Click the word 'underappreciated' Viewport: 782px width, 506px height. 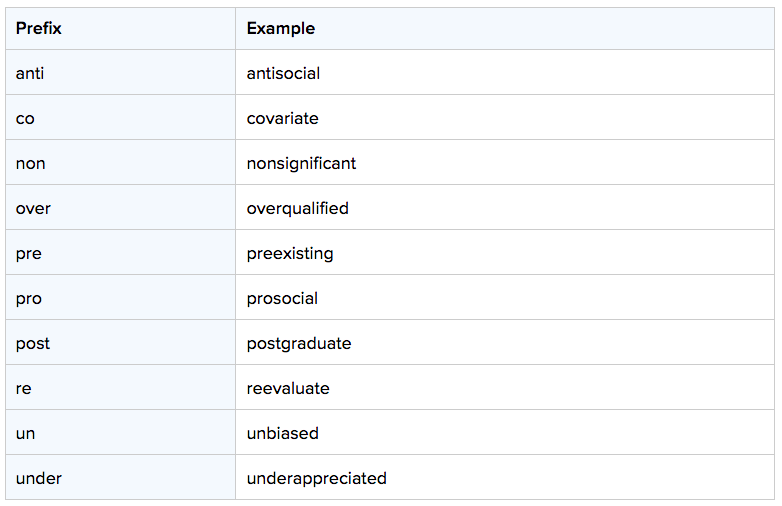click(x=317, y=479)
